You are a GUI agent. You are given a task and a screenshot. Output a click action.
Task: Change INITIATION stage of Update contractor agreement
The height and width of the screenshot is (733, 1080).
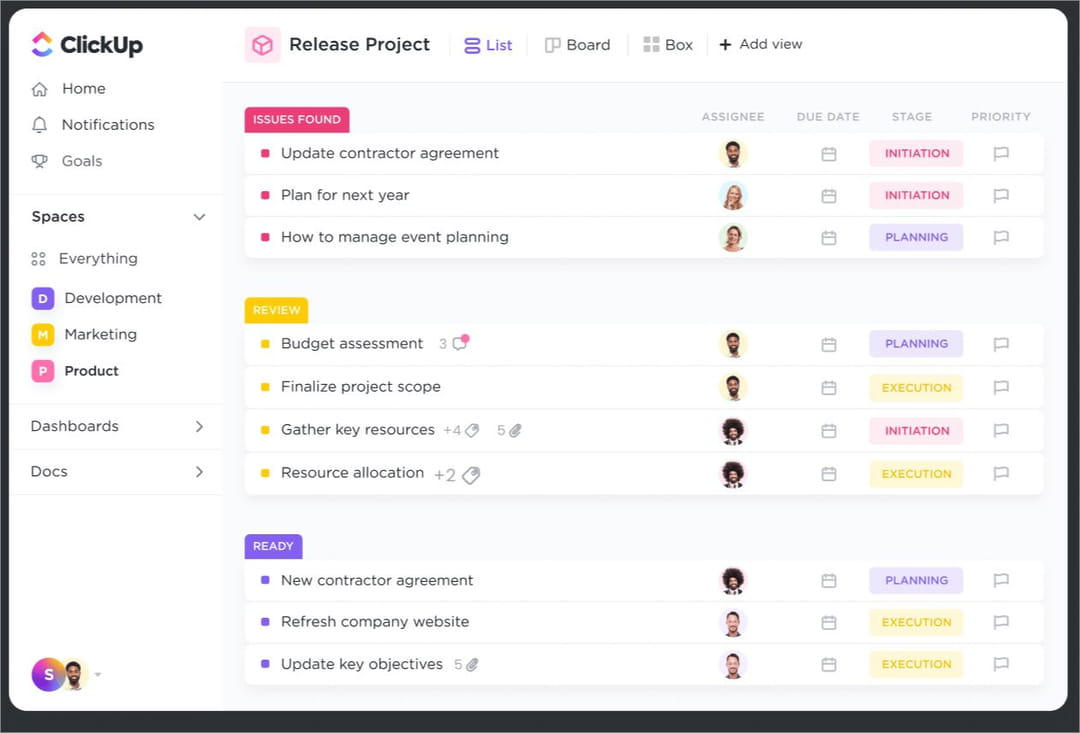pos(916,154)
